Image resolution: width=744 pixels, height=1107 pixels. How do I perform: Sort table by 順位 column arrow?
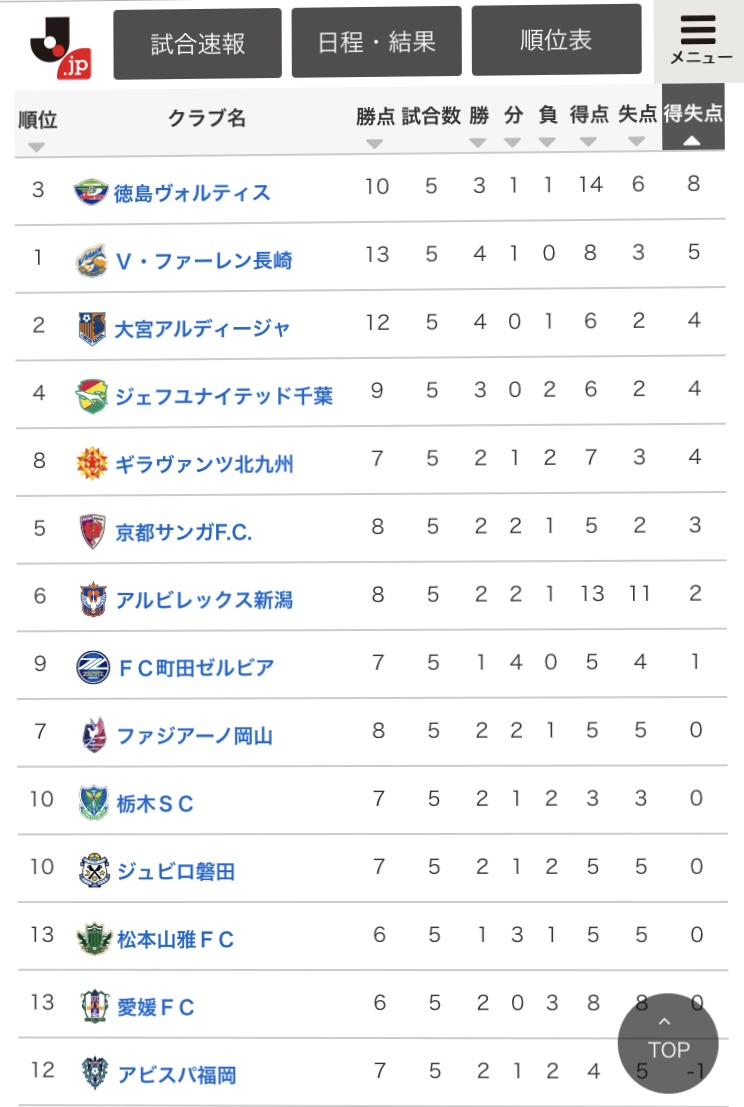(x=37, y=146)
